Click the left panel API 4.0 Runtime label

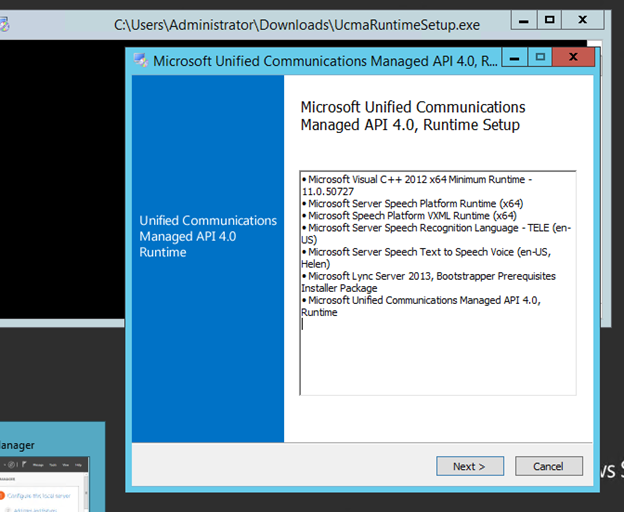coord(208,236)
